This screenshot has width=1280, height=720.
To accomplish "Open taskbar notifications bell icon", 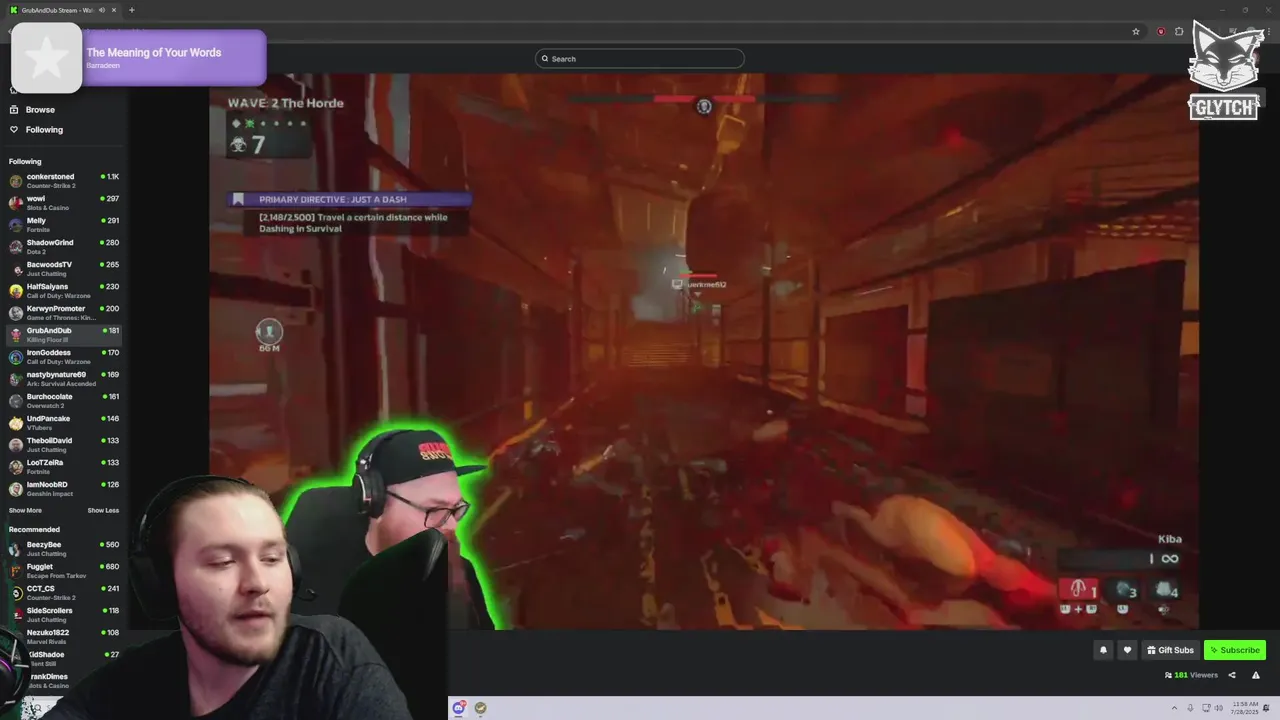I will click(x=1266, y=708).
